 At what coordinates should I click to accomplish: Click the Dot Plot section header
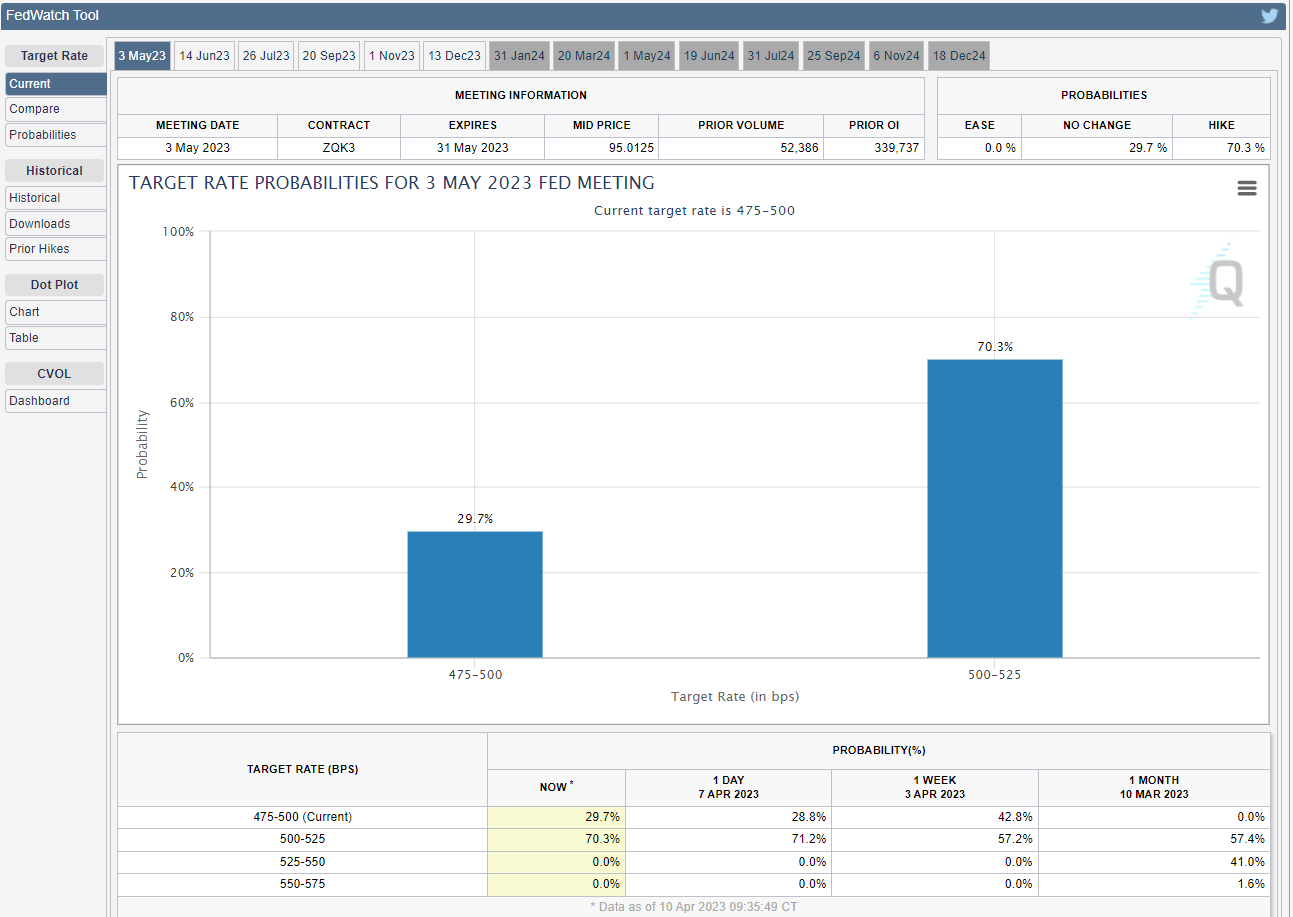coord(55,285)
